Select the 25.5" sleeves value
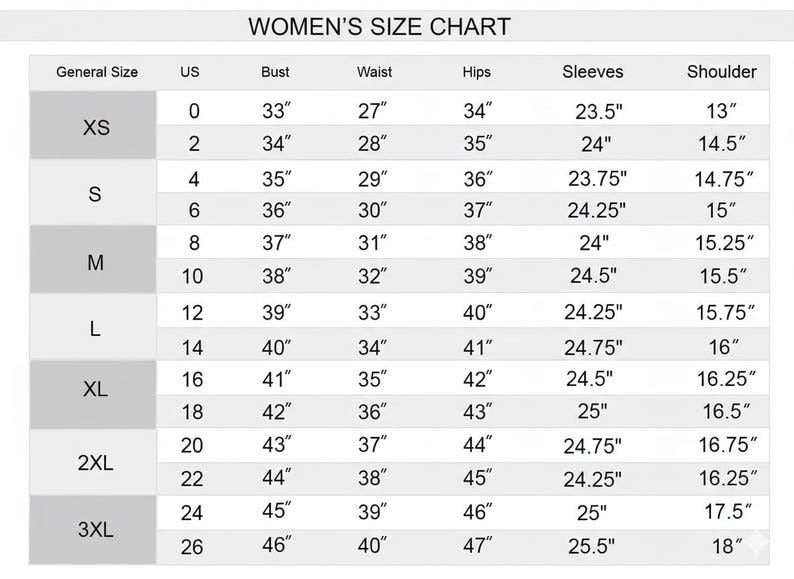The height and width of the screenshot is (579, 794). pyautogui.click(x=591, y=546)
